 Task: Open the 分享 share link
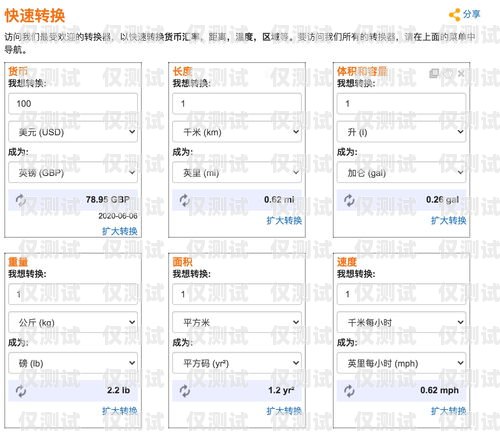click(471, 14)
